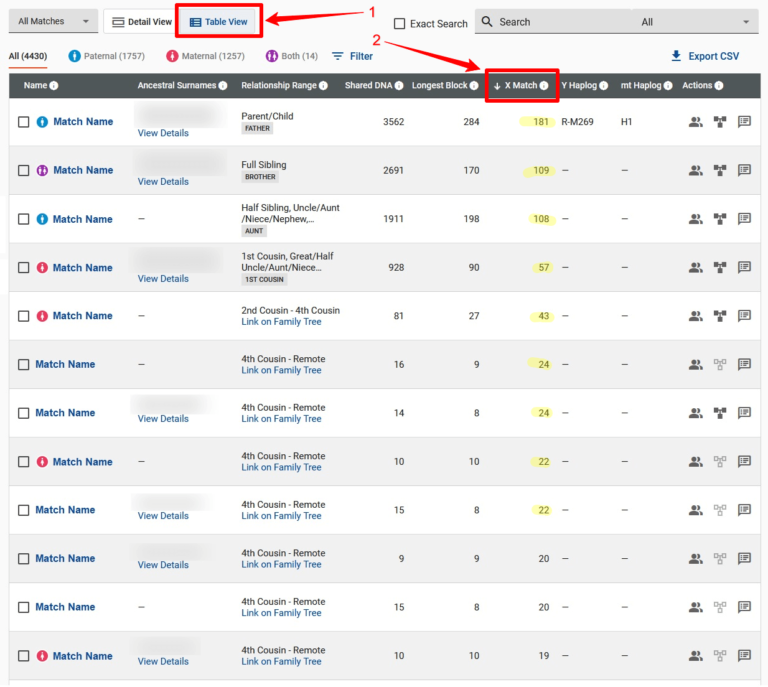Click Link on Family Tree for 2nd Cousin
This screenshot has height=687, width=768.
point(281,322)
